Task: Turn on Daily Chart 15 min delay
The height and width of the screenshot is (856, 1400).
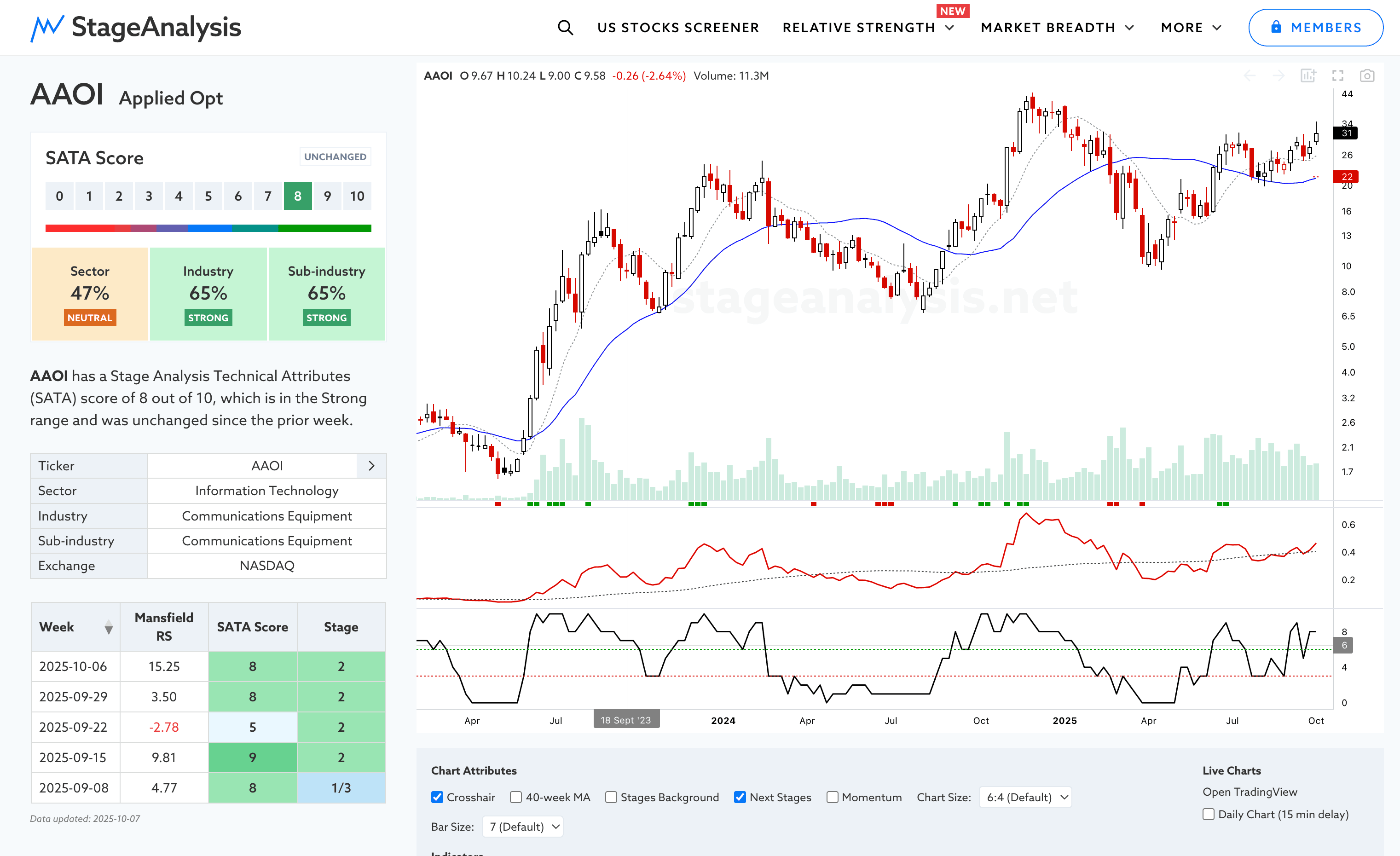Action: [1209, 814]
